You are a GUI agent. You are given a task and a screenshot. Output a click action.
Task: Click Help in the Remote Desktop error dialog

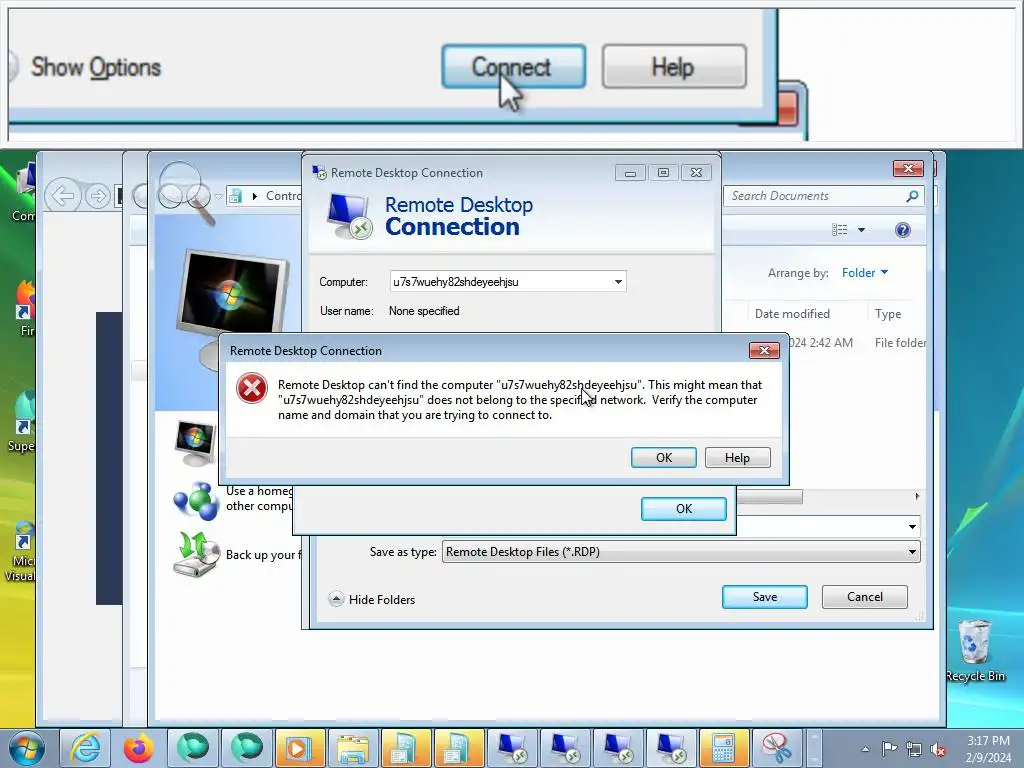(737, 458)
